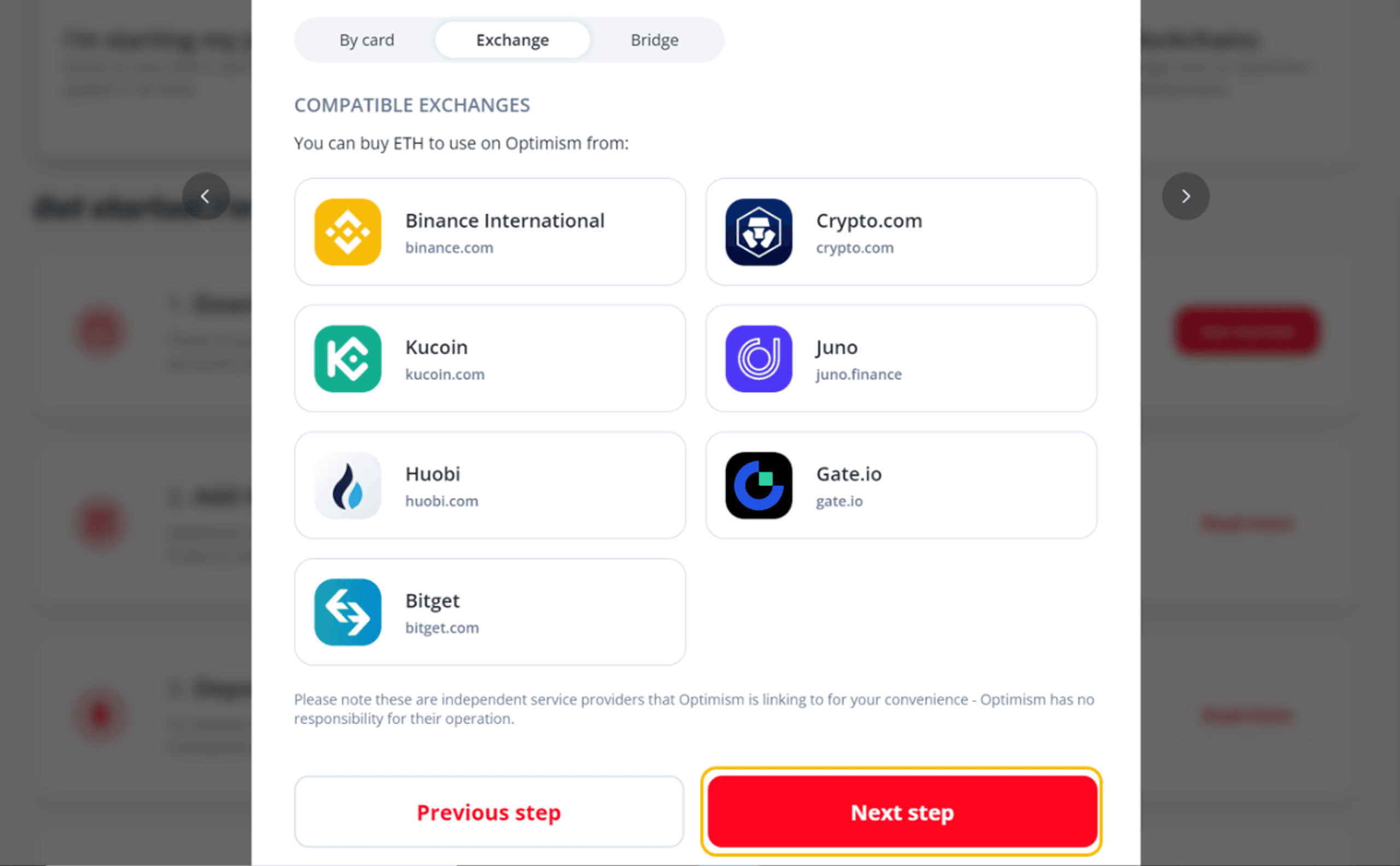Open the Crypto.com listing
The width and height of the screenshot is (1400, 866).
coord(900,232)
